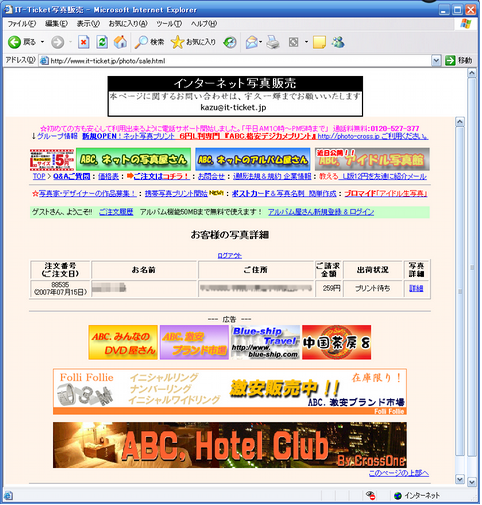The height and width of the screenshot is (505, 482).
Task: Click the ABC. Hotel Club banner
Action: [230, 445]
